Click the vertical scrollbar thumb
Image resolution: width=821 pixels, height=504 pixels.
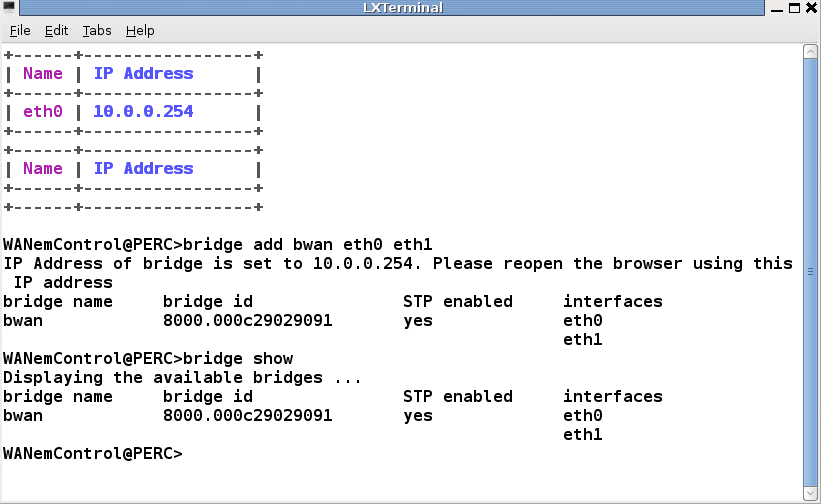810,272
